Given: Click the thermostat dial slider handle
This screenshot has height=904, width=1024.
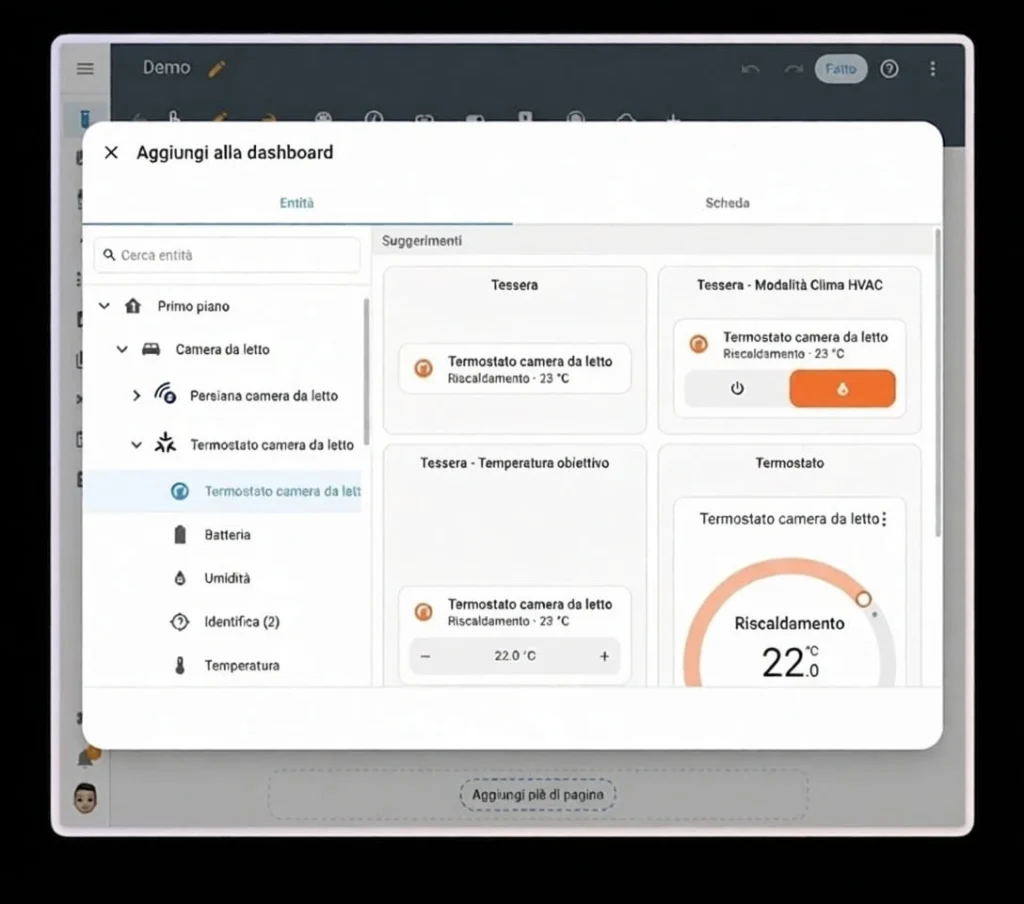Looking at the screenshot, I should pyautogui.click(x=863, y=599).
